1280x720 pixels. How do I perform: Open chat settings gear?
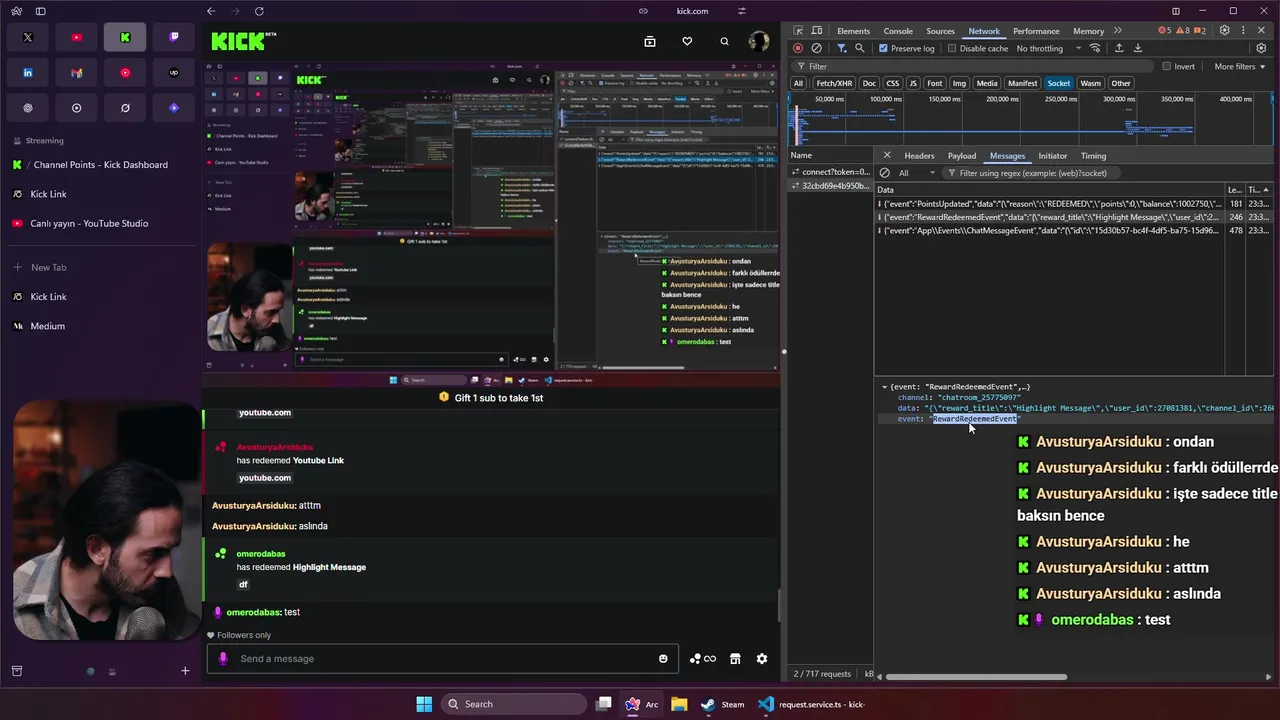pos(762,659)
